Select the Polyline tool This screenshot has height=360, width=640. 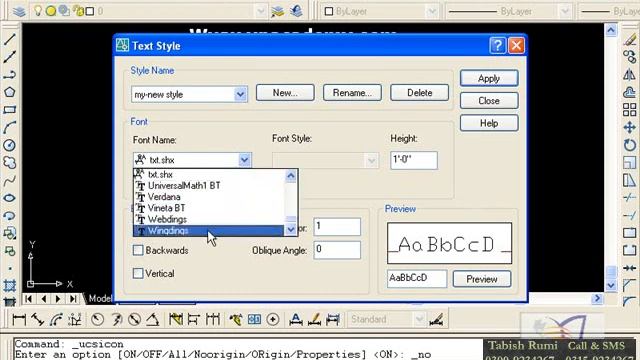tap(9, 75)
